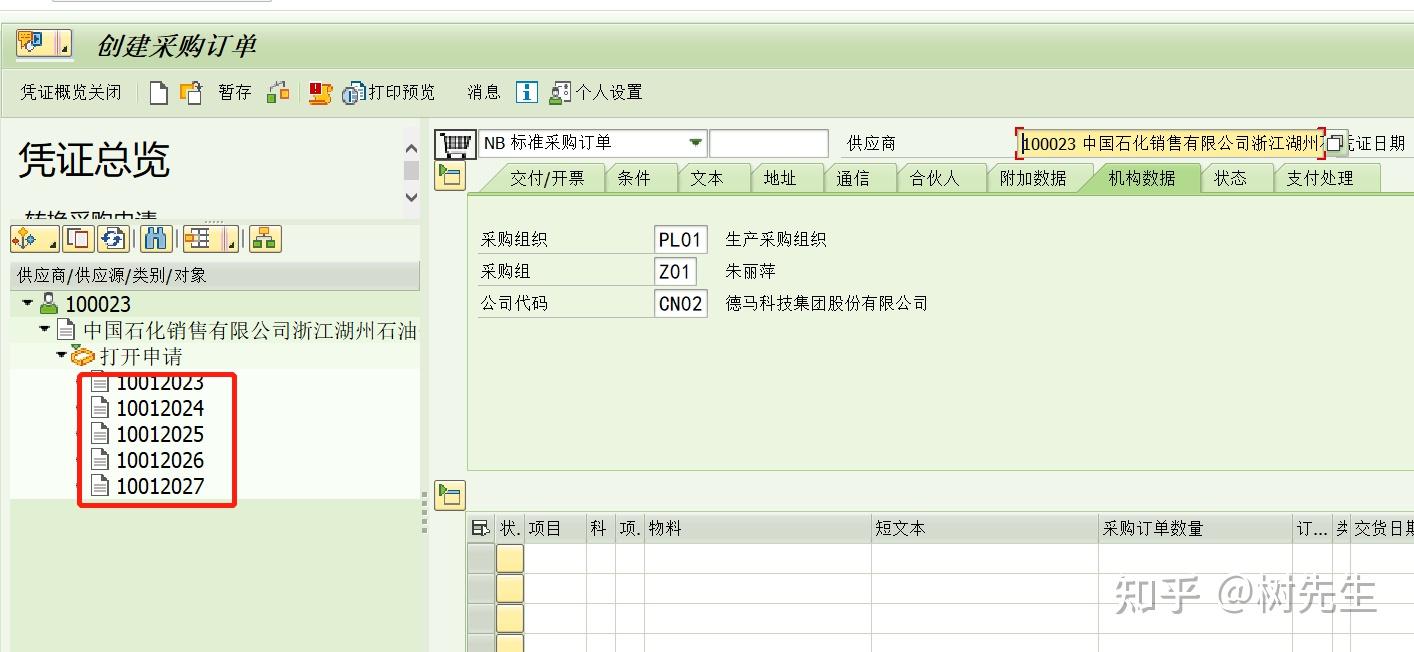The image size is (1414, 652).
Task: Open the NB 标准采购订单 order type dropdown
Action: pos(697,142)
